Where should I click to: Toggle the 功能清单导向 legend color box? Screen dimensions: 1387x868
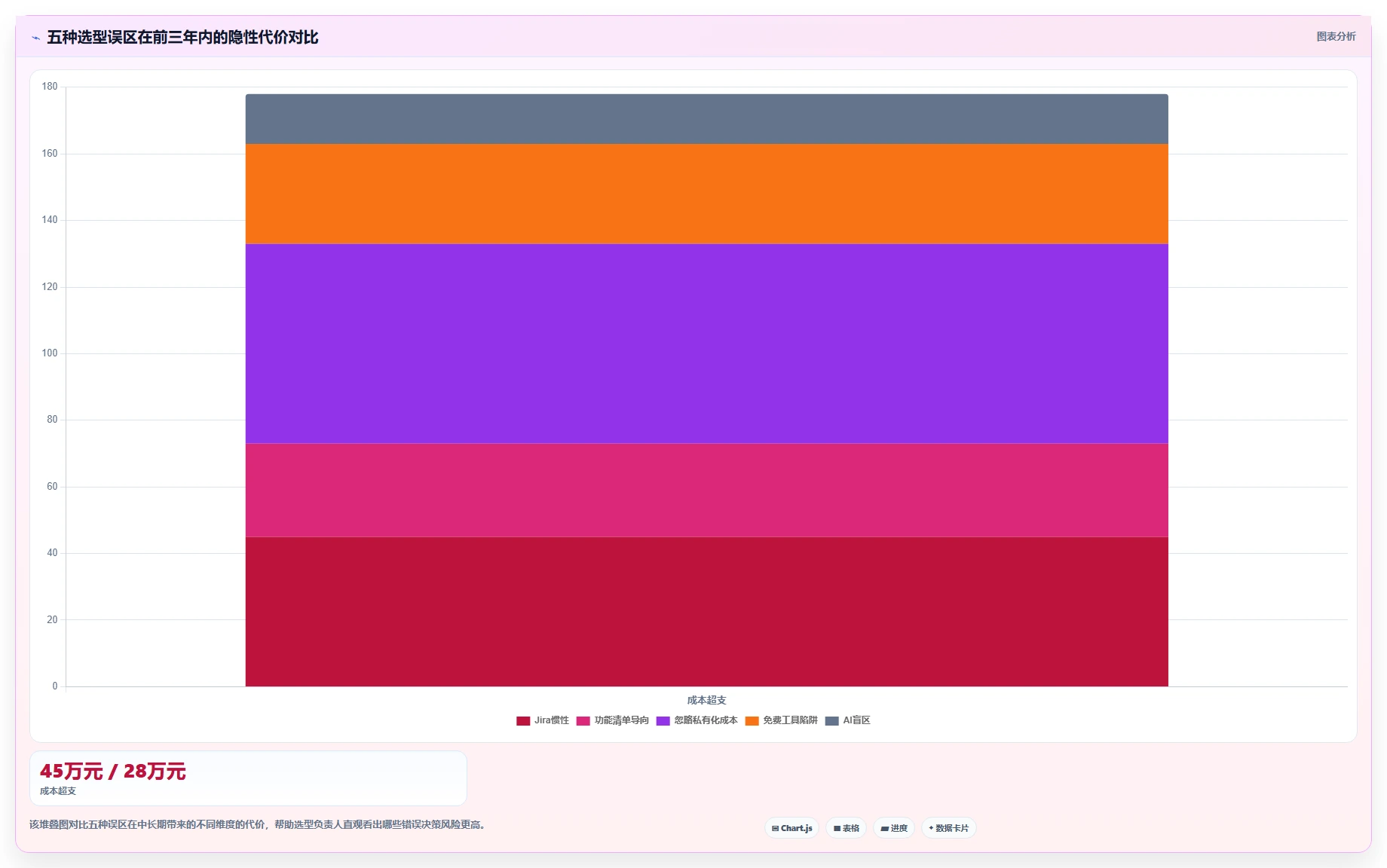point(583,721)
